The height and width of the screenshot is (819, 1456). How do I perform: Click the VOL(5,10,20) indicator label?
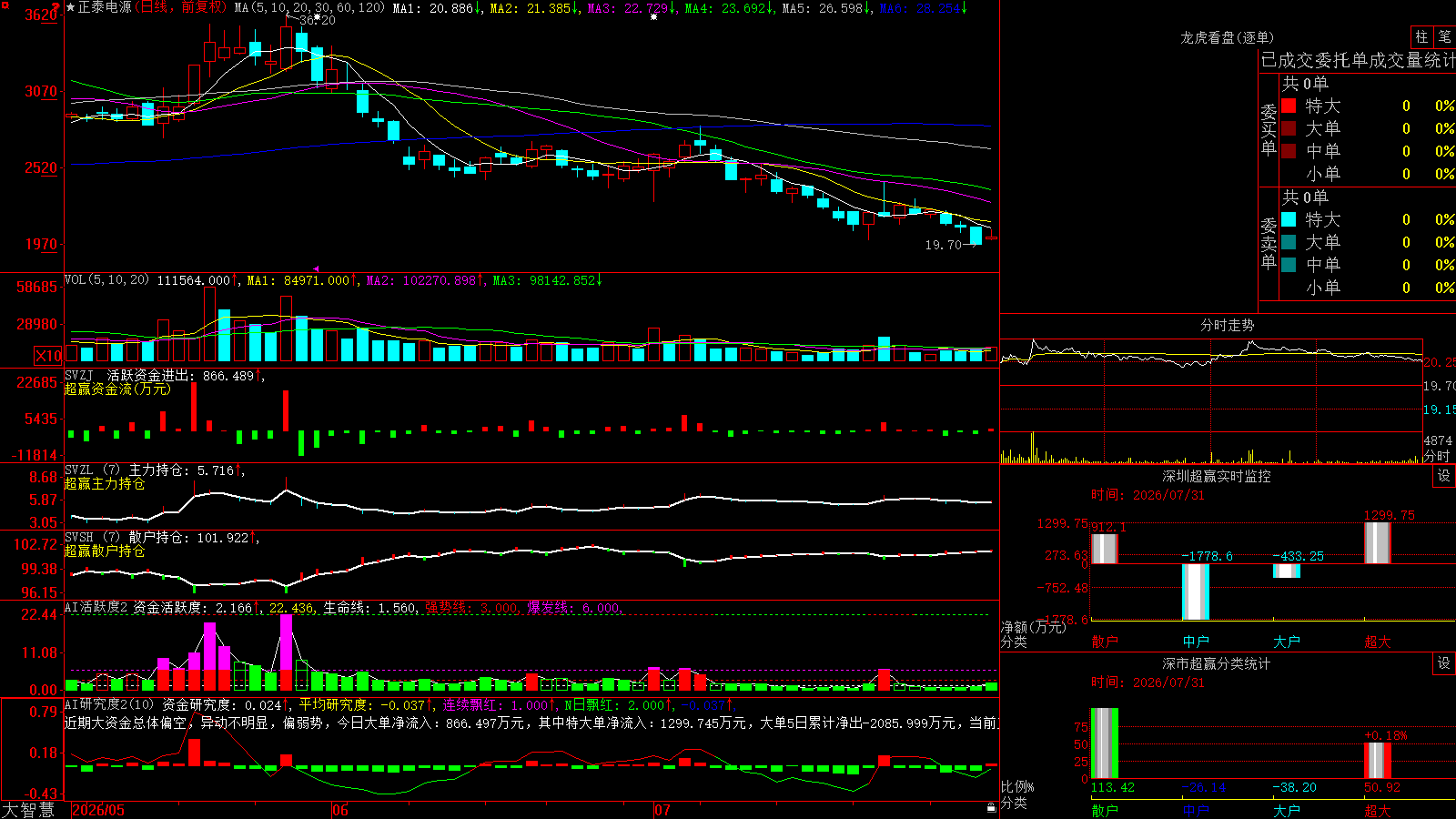[106, 279]
